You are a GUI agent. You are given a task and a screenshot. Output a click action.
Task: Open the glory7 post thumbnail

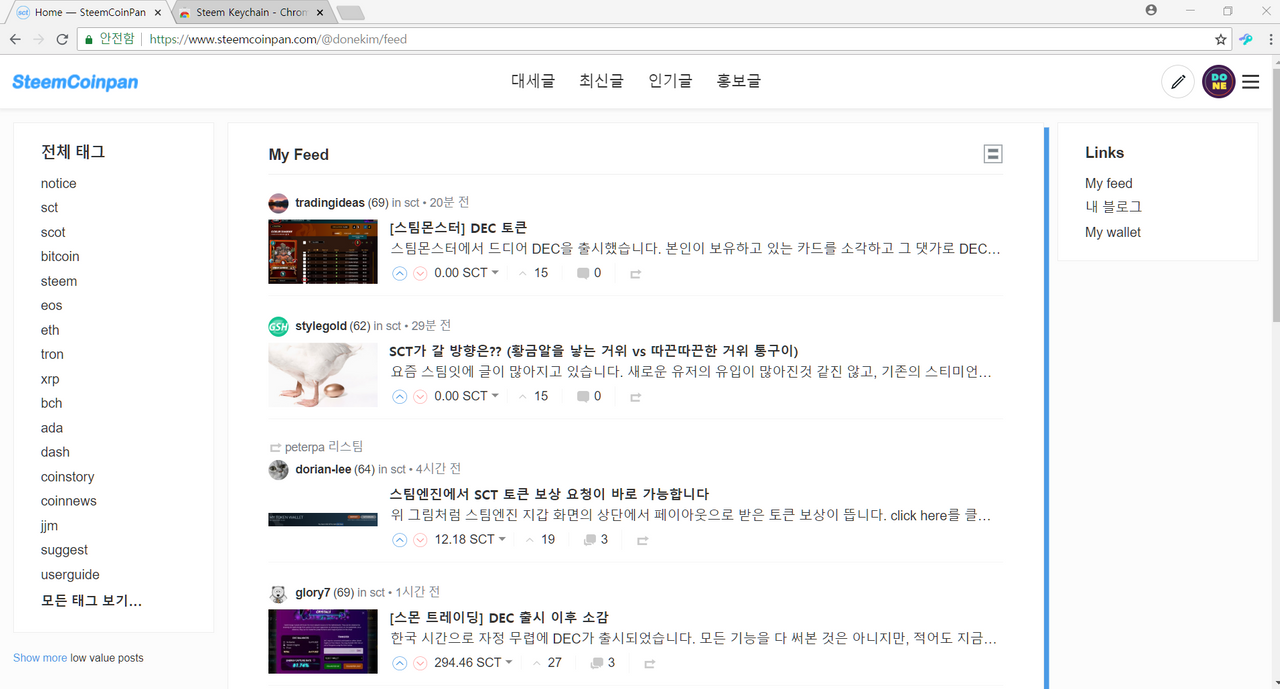[x=323, y=641]
